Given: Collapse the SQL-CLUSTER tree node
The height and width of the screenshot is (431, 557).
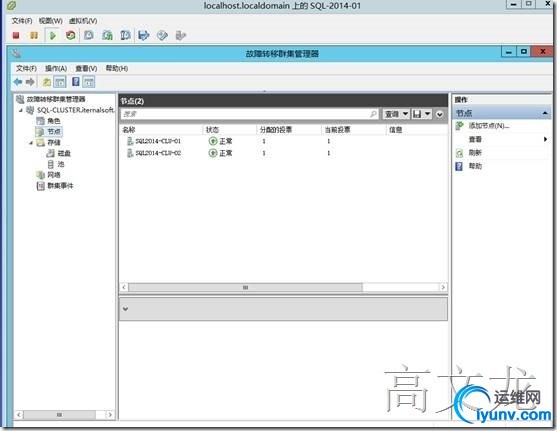Looking at the screenshot, I should [x=21, y=111].
